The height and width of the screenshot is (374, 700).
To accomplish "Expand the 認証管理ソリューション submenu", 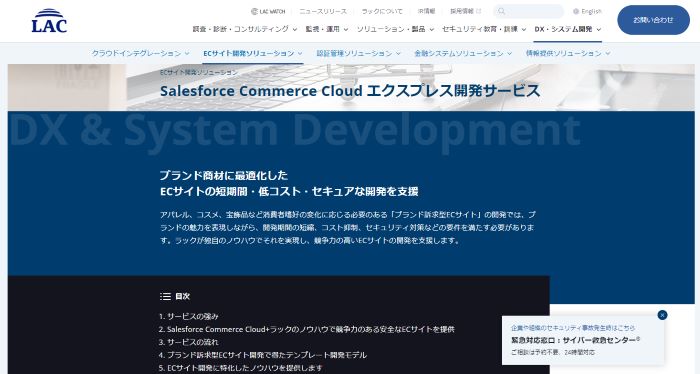I will coord(358,53).
